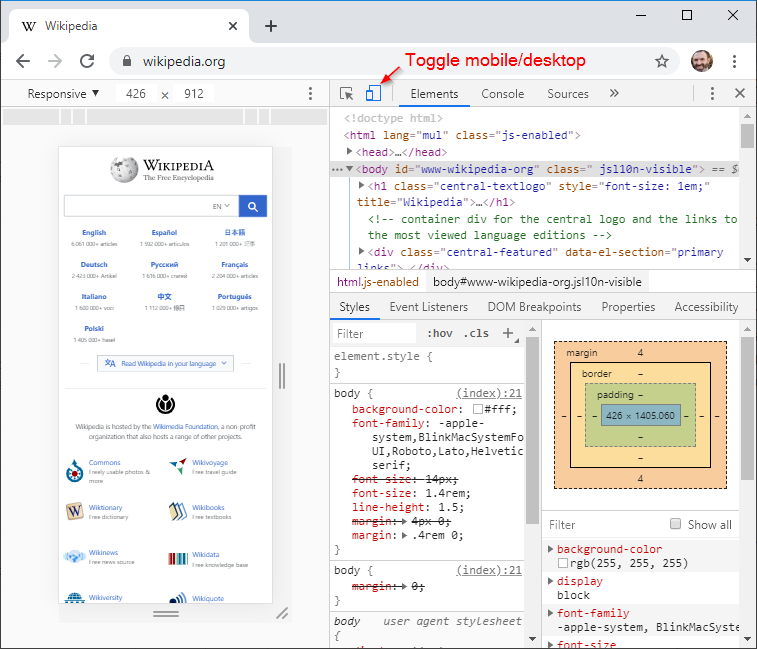Toggle the .cls class editor
The height and width of the screenshot is (649, 757).
(x=477, y=333)
